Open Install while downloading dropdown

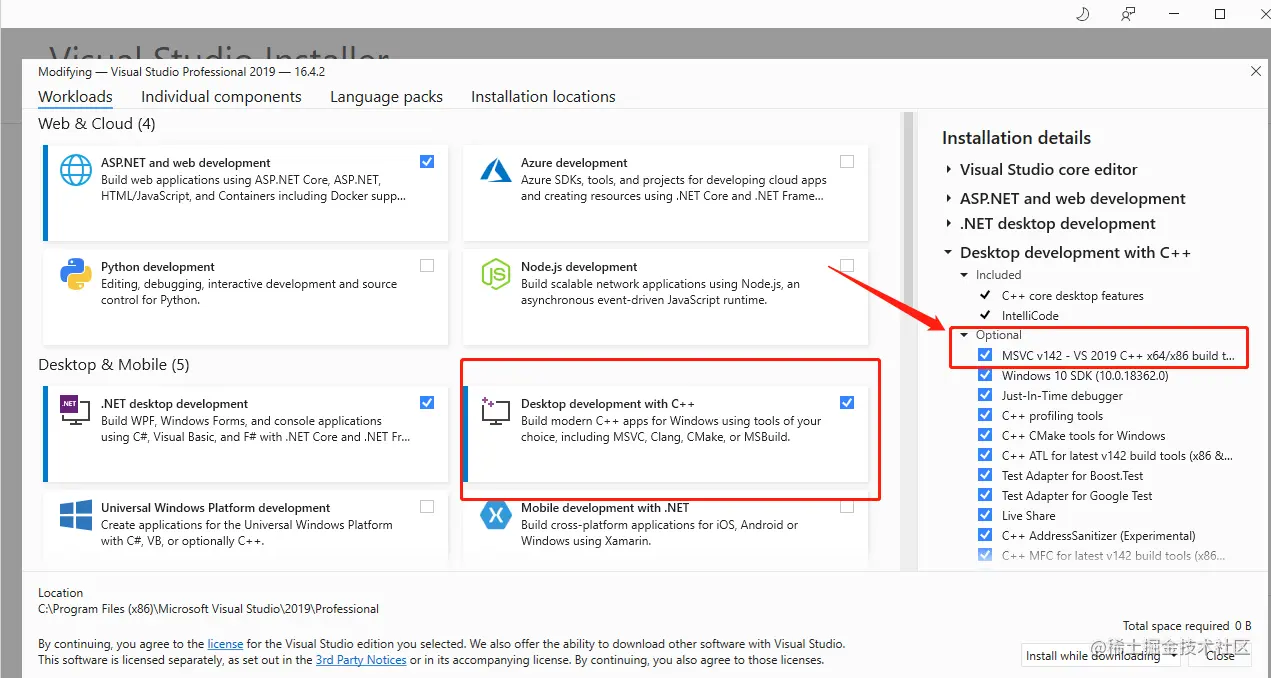pos(1100,655)
